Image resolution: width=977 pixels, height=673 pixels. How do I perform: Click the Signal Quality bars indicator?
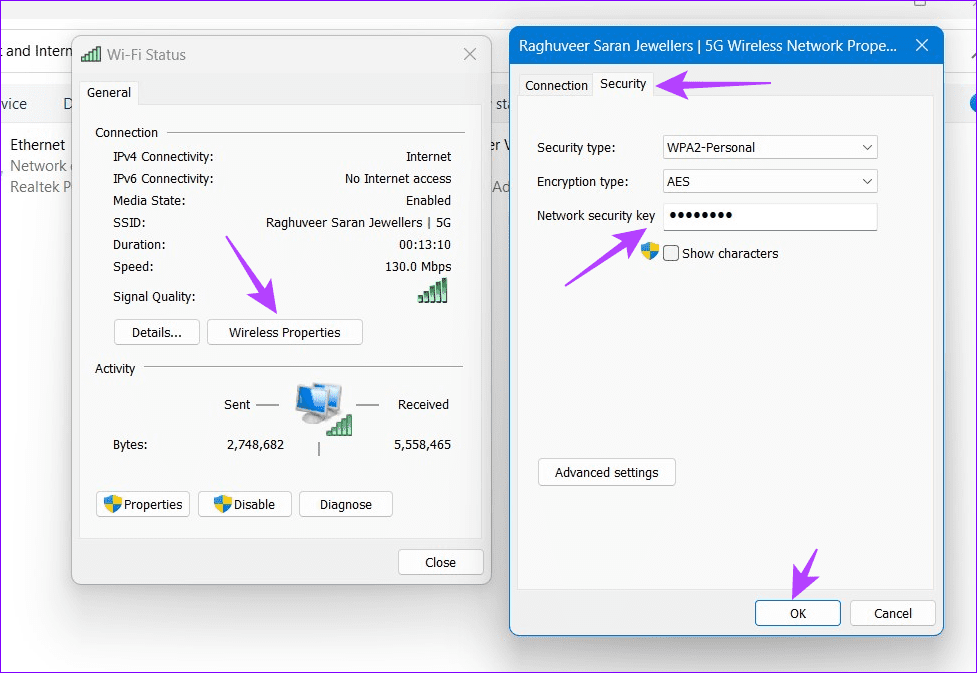(432, 290)
